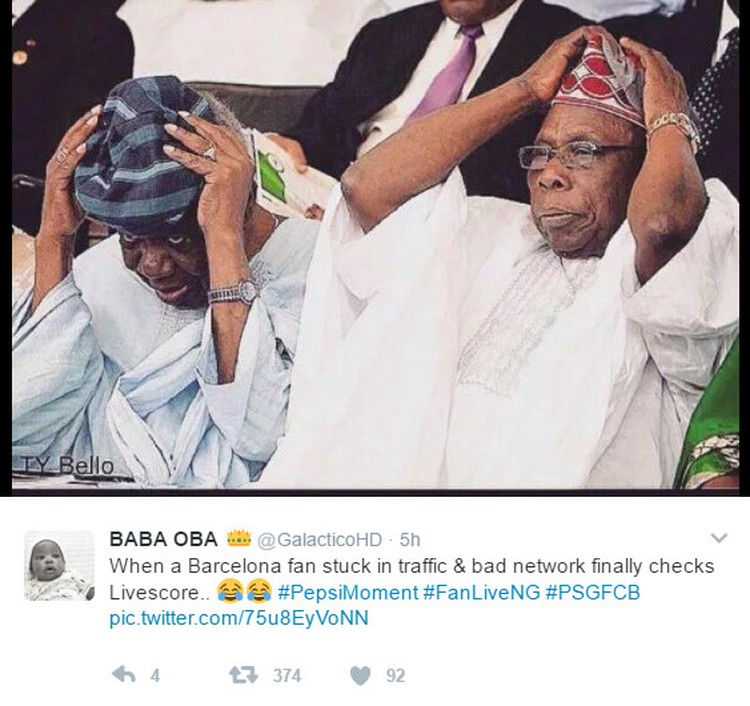The height and width of the screenshot is (706, 750).
Task: Click the TY Bello watermark text
Action: [x=67, y=466]
